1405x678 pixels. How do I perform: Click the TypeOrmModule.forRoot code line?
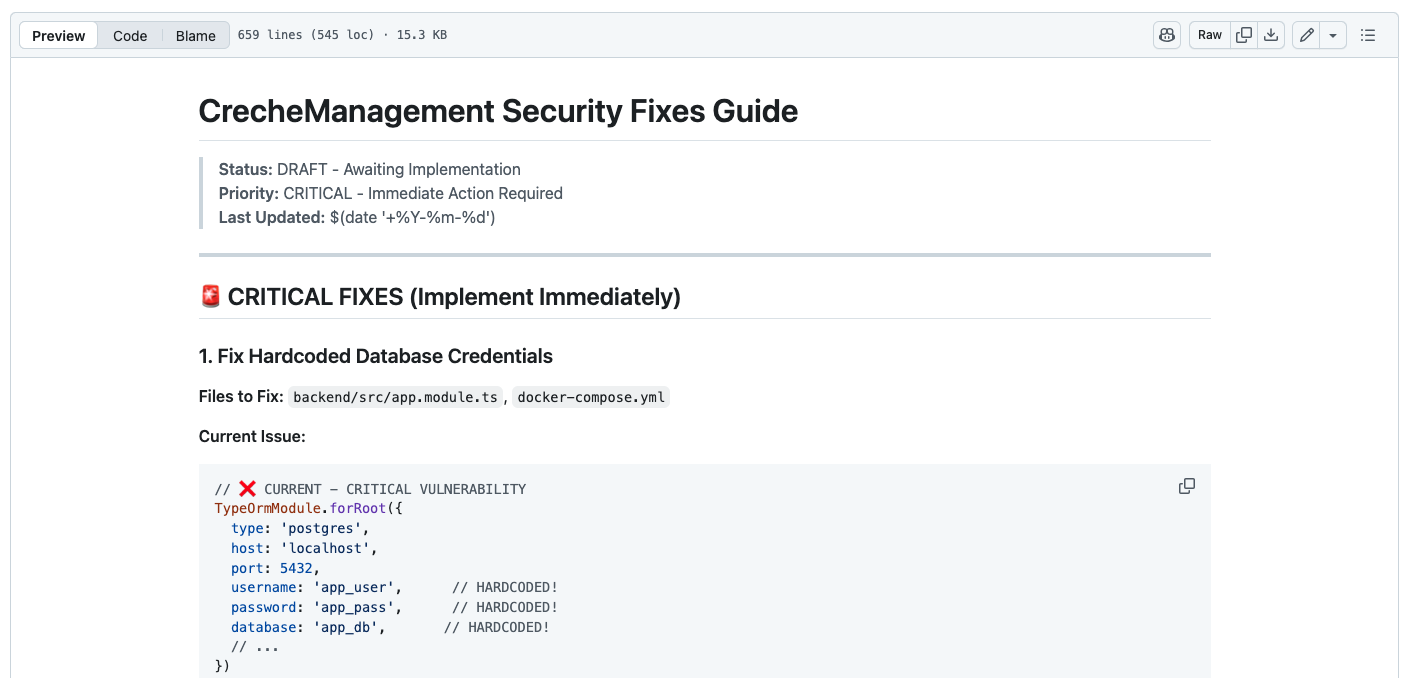pyautogui.click(x=308, y=508)
